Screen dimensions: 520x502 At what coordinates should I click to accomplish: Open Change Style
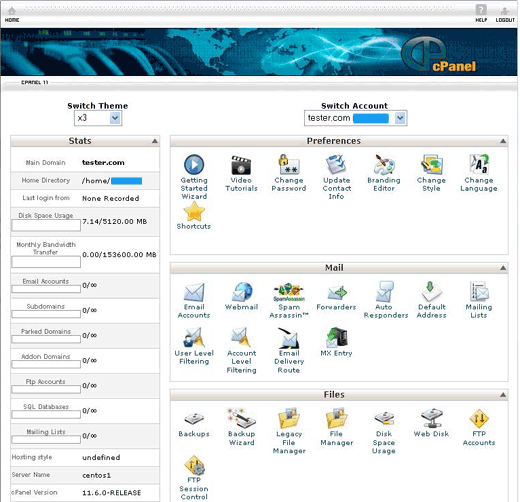[431, 173]
